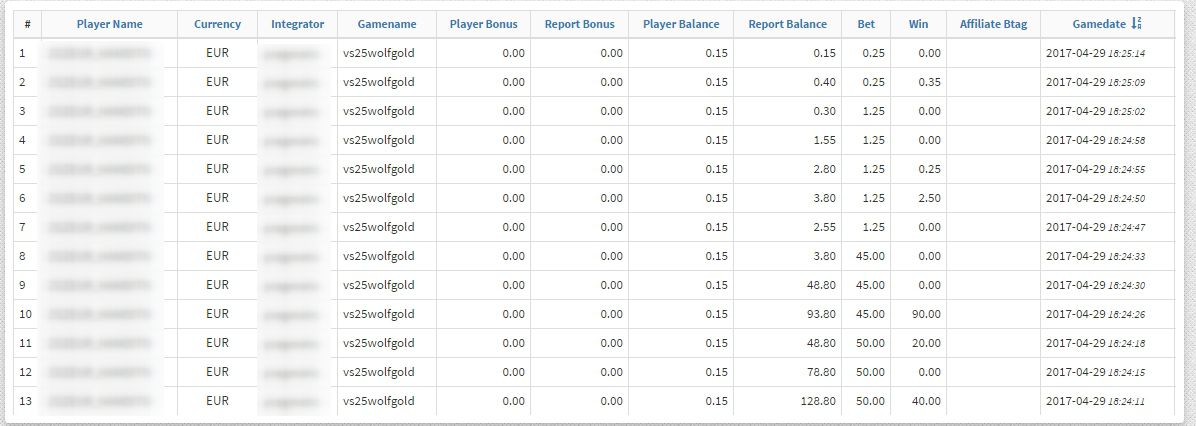This screenshot has height=426, width=1196.
Task: Select the row number column header
Action: coord(27,24)
